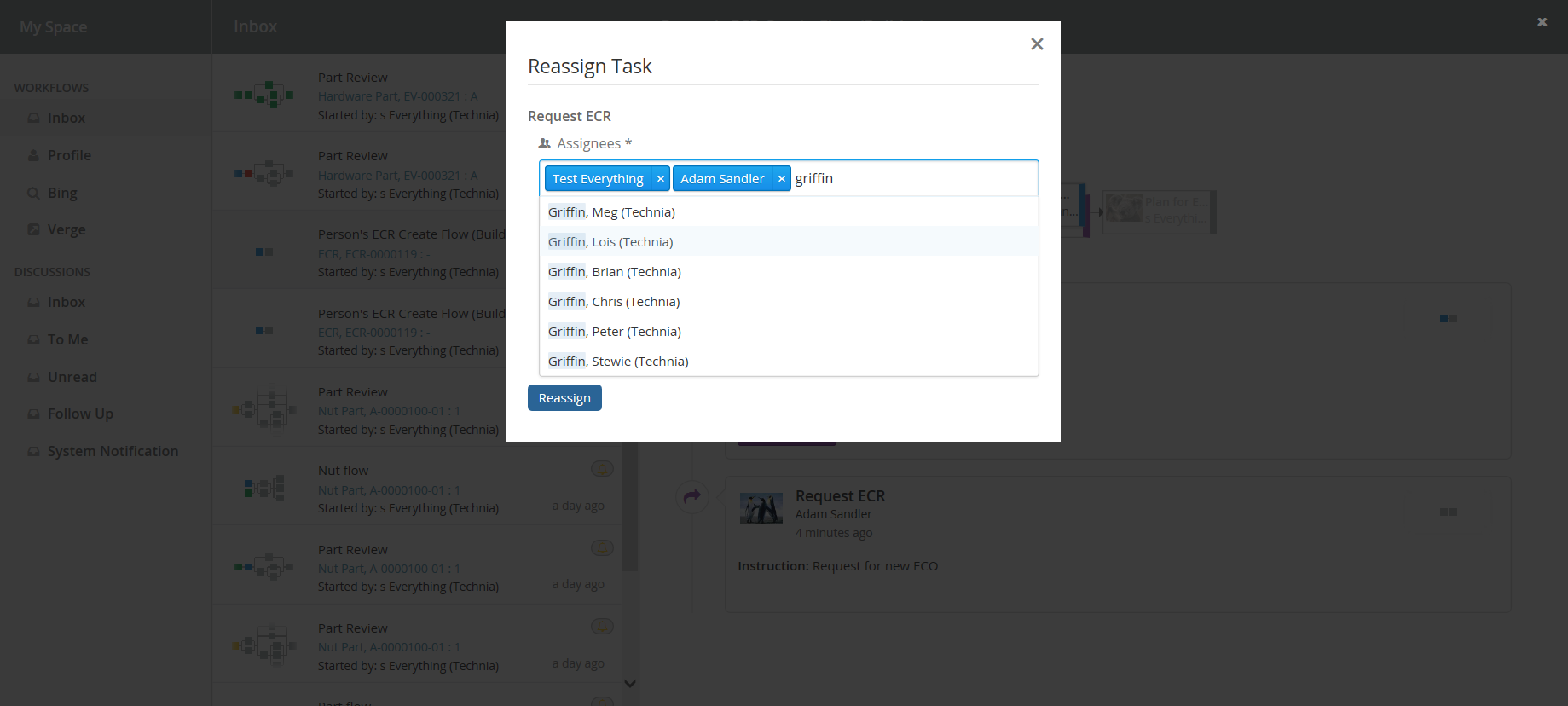The image size is (1568, 706).
Task: Pick Griffin, Stewie from dropdown list
Action: pyautogui.click(x=618, y=362)
